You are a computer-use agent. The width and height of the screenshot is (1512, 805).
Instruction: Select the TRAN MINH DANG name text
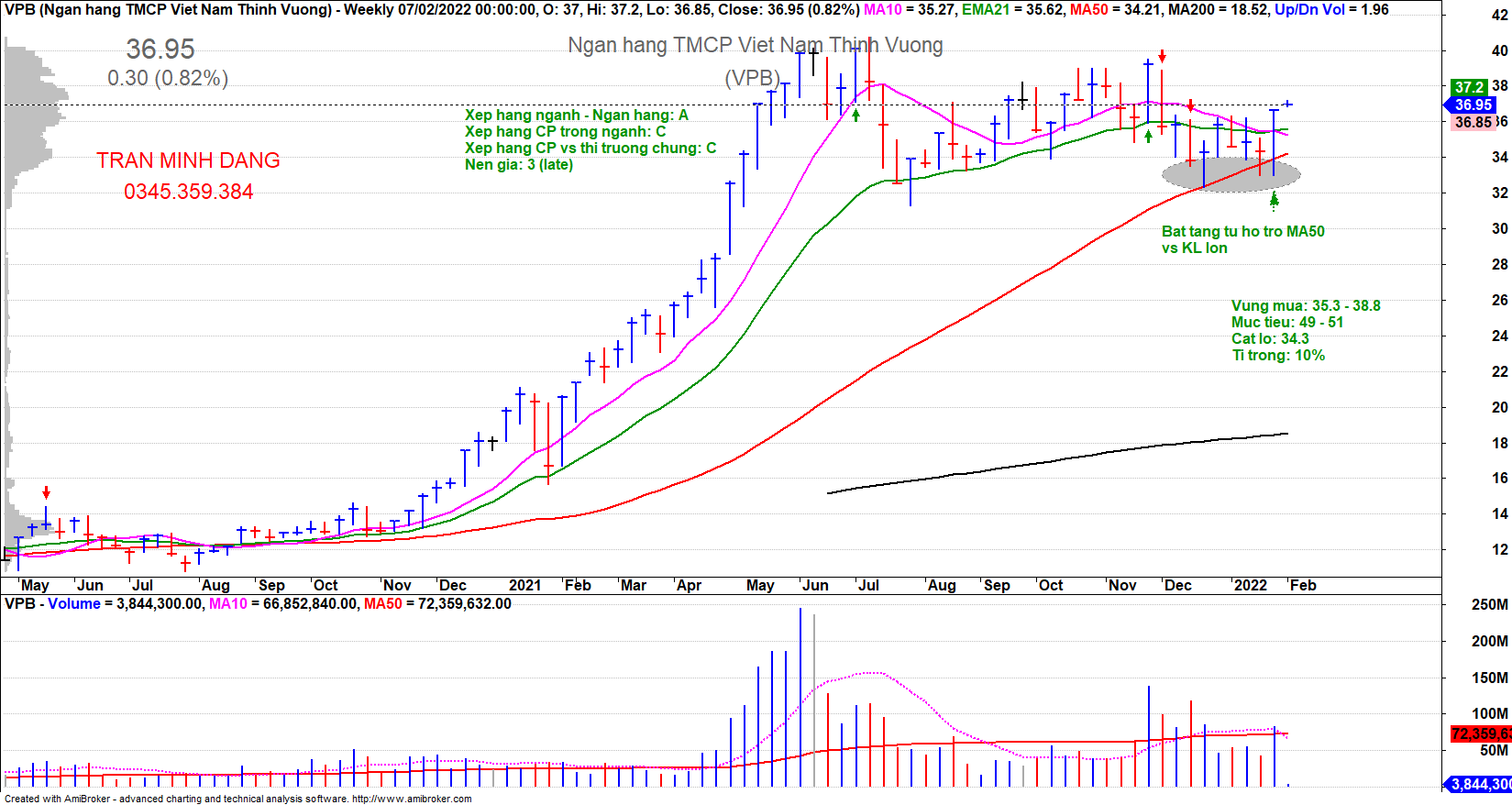(x=188, y=160)
